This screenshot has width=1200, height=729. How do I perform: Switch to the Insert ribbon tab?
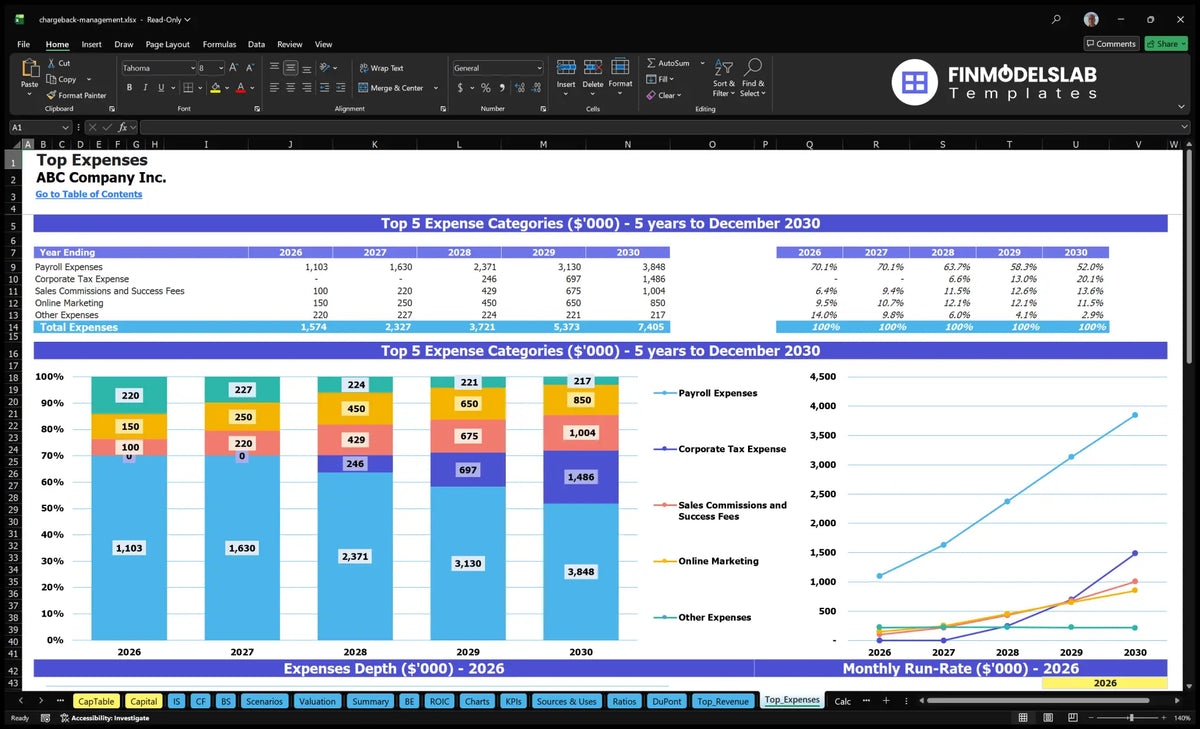(x=91, y=44)
